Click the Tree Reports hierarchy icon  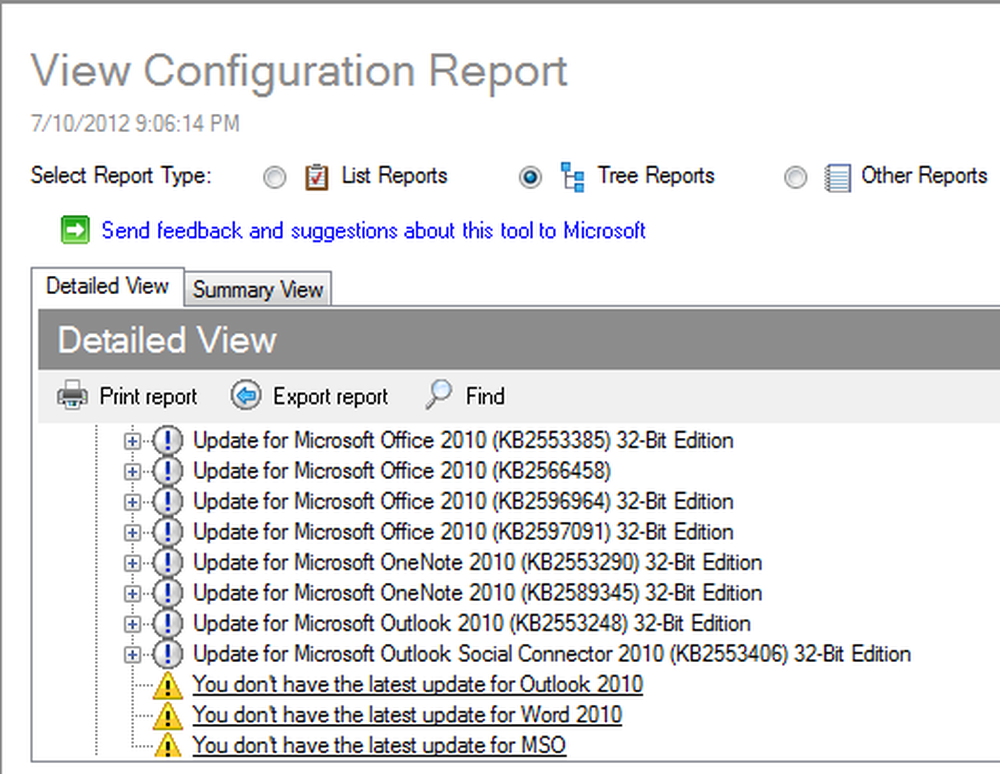pyautogui.click(x=573, y=177)
